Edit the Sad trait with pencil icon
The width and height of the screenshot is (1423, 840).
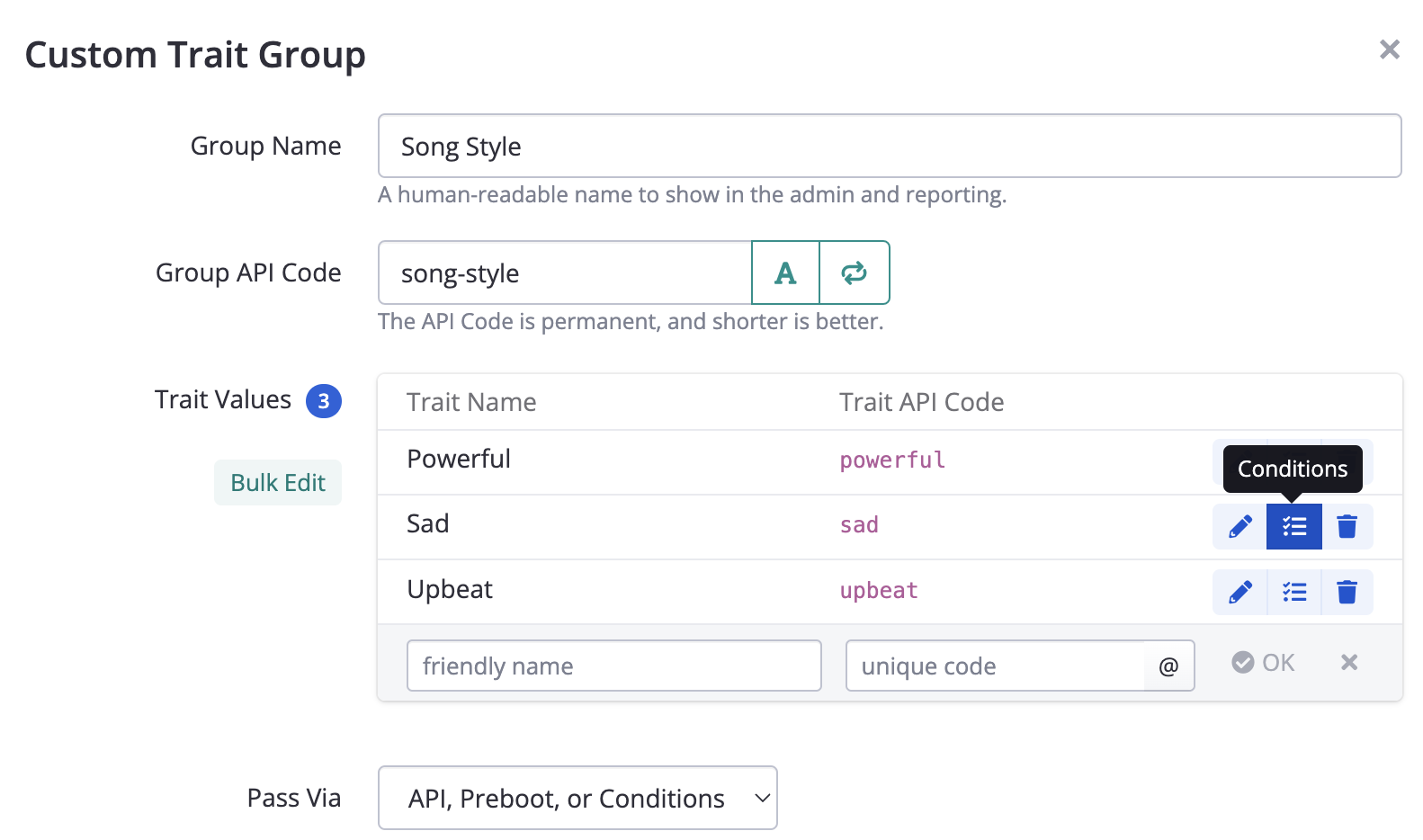(1240, 526)
